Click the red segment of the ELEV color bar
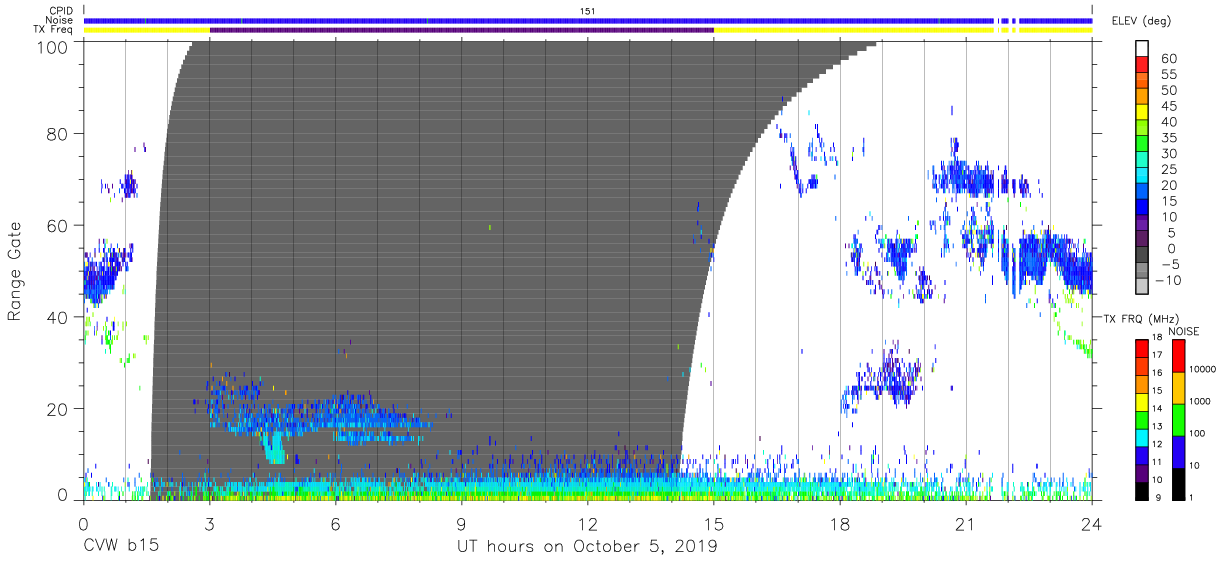1228x567 pixels. (x=1142, y=66)
